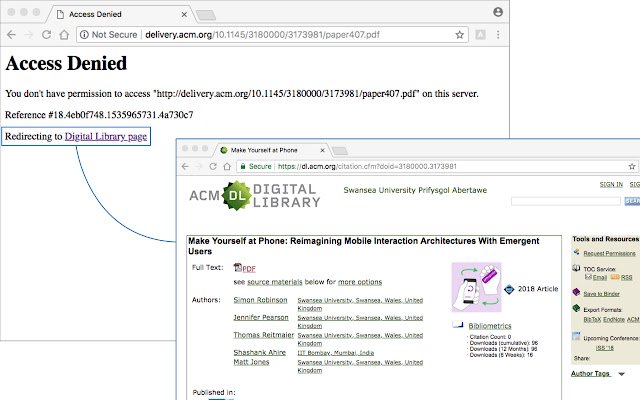The width and height of the screenshot is (640, 400).
Task: Click the envelope icon beside Email
Action: pos(588,277)
